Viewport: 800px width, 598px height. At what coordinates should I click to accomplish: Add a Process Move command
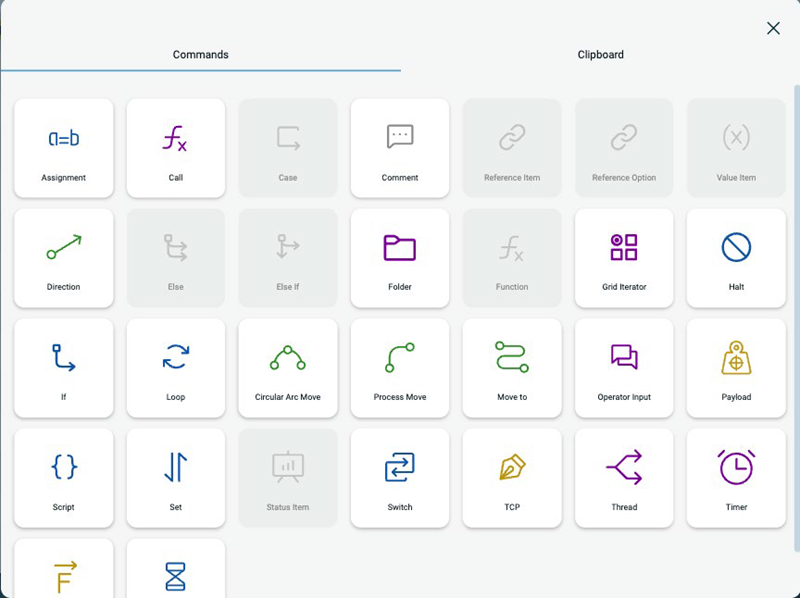[400, 368]
